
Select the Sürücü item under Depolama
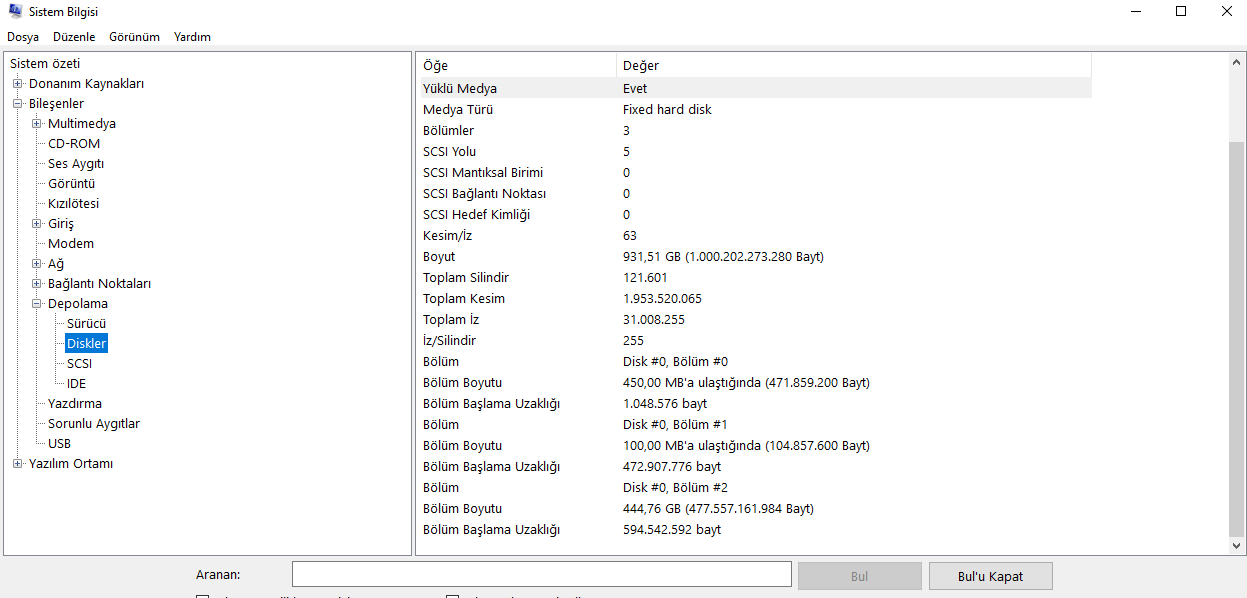coord(86,324)
